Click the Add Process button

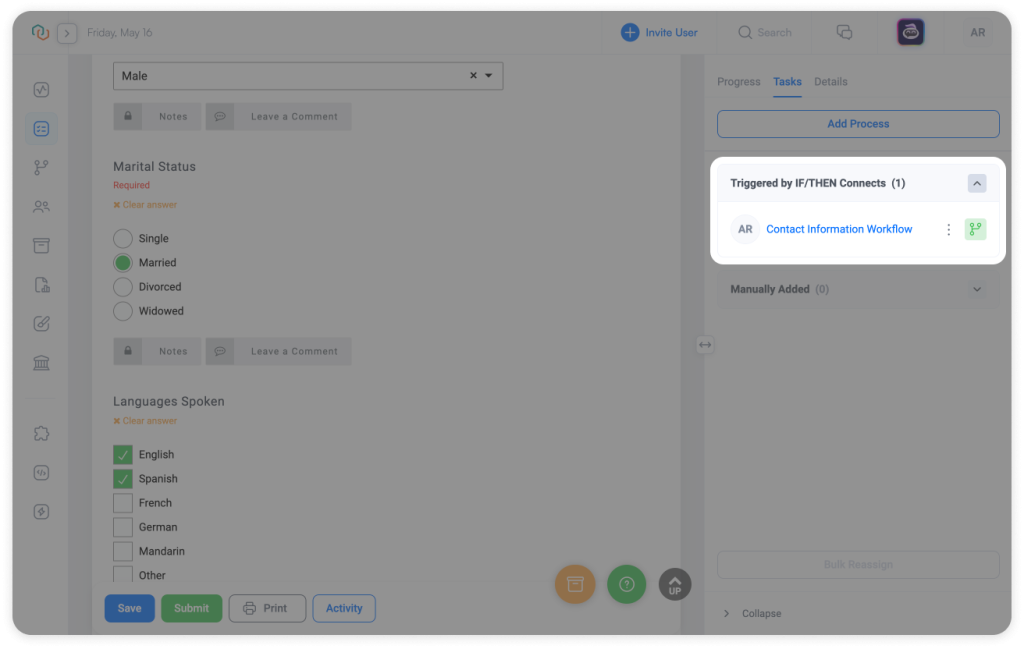pos(858,124)
